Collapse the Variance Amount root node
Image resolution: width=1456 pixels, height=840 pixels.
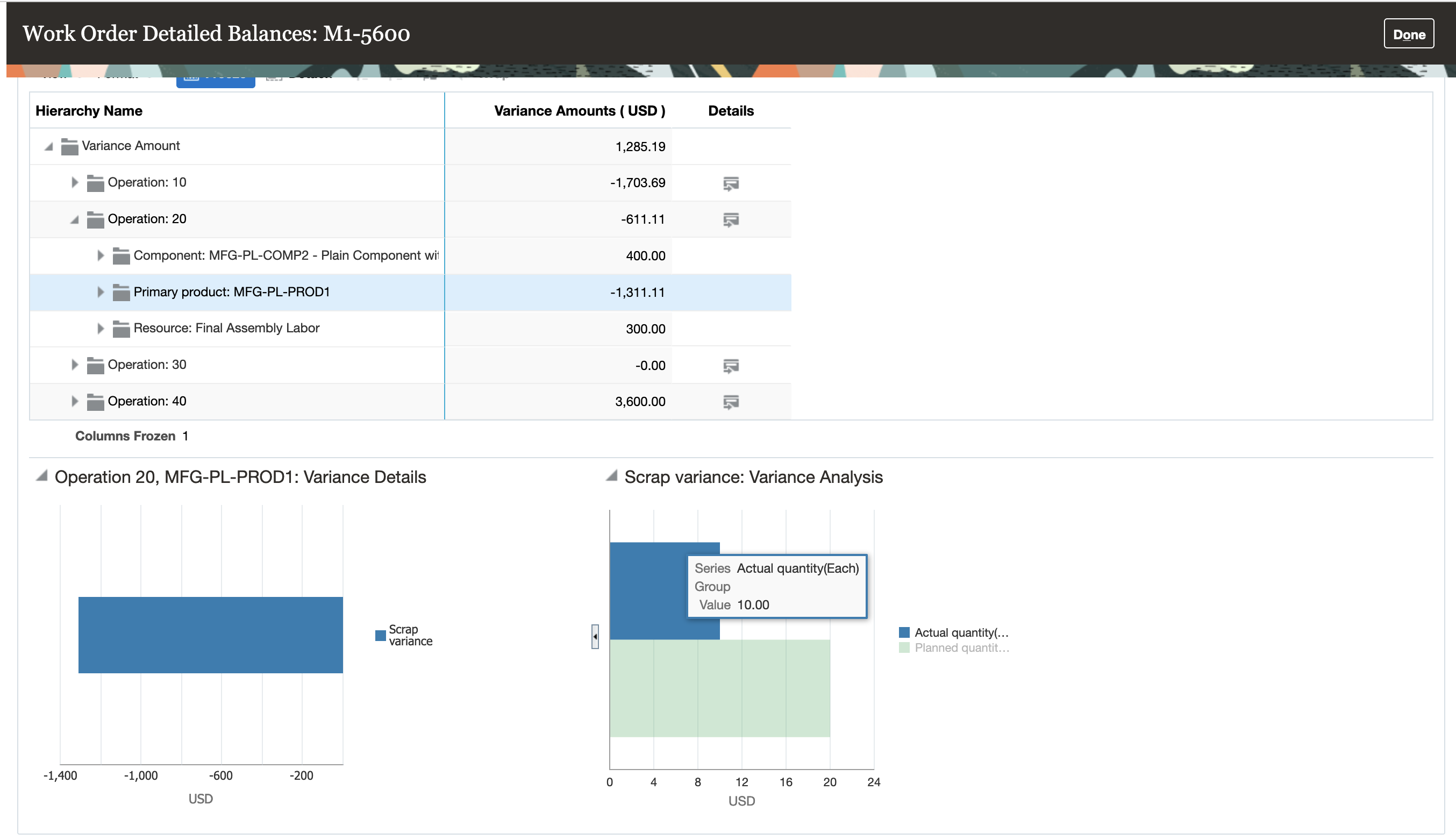[x=49, y=146]
